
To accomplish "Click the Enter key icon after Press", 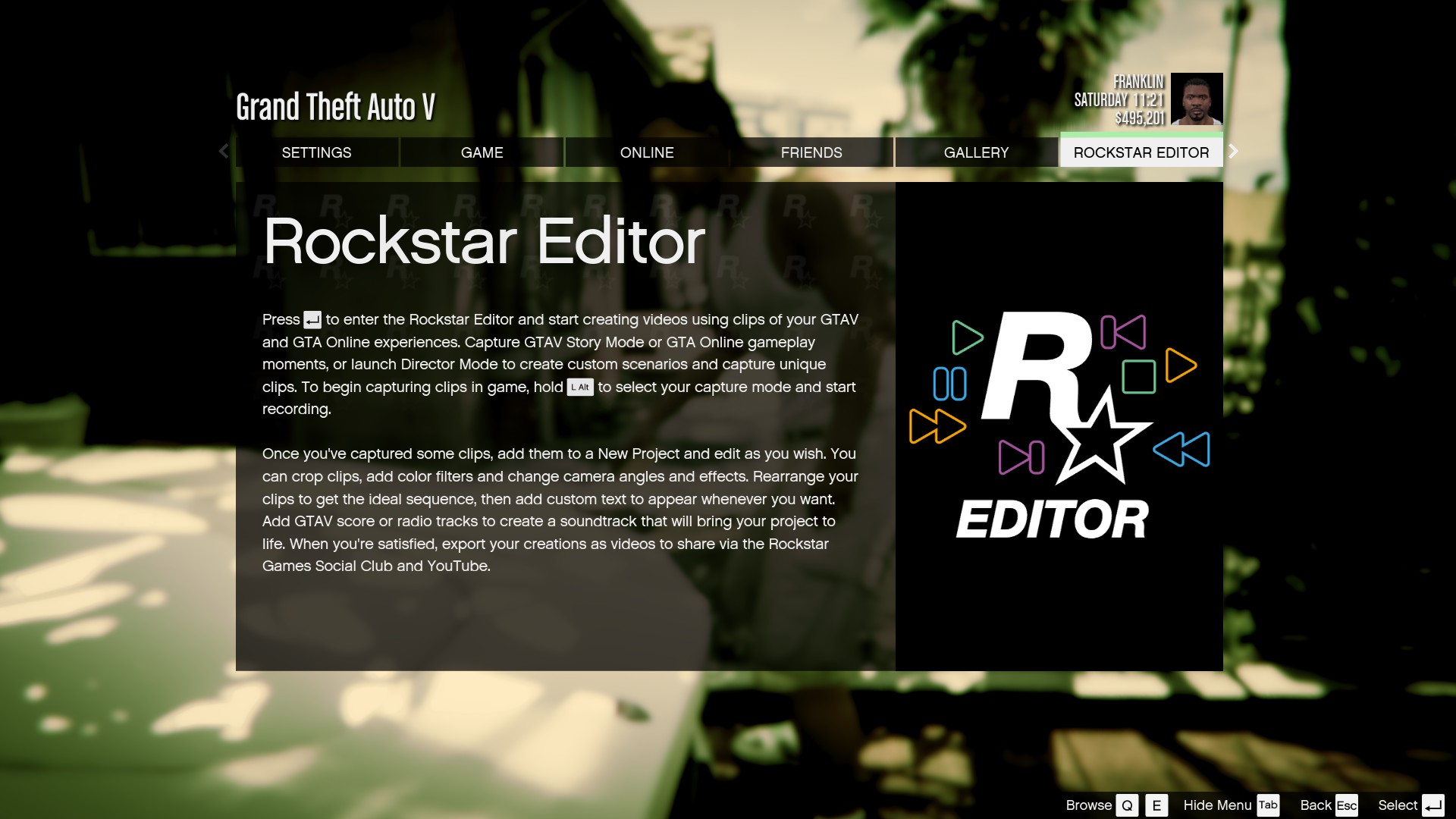I will (312, 320).
